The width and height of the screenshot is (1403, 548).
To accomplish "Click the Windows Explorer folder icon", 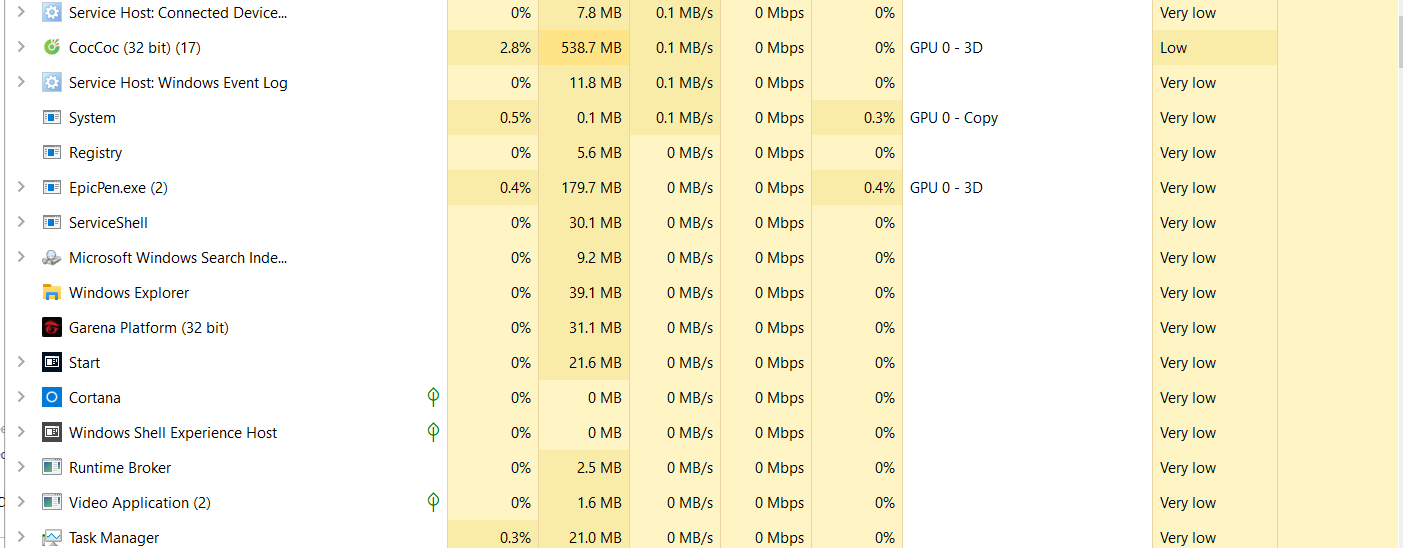I will click(x=52, y=293).
